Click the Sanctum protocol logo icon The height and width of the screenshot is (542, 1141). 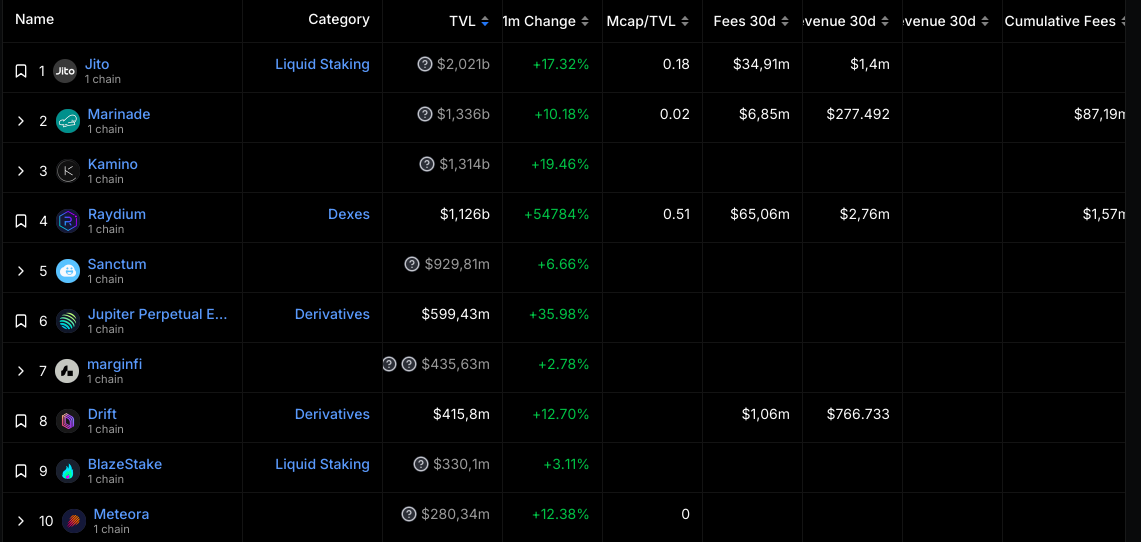click(68, 271)
